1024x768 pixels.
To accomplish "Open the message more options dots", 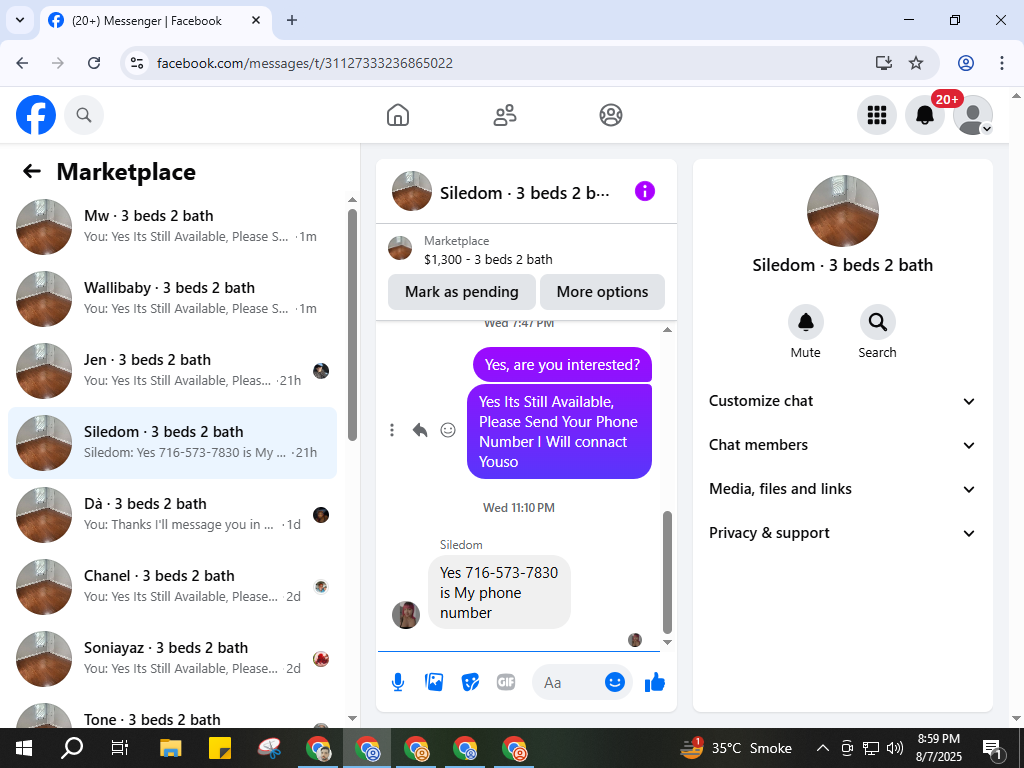I will (x=392, y=430).
